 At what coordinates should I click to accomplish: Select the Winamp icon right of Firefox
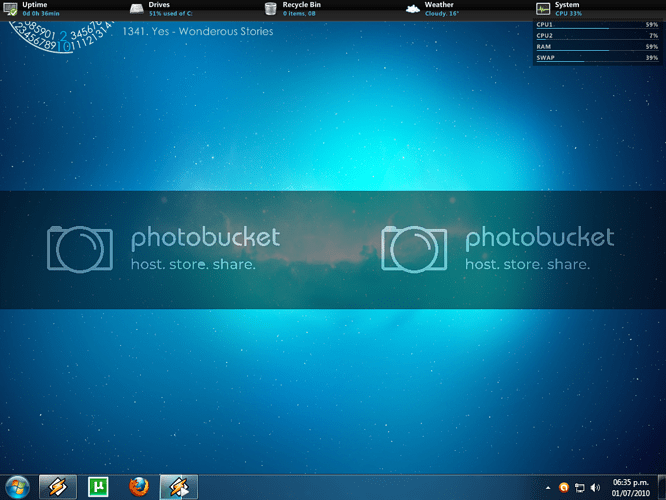(x=179, y=487)
